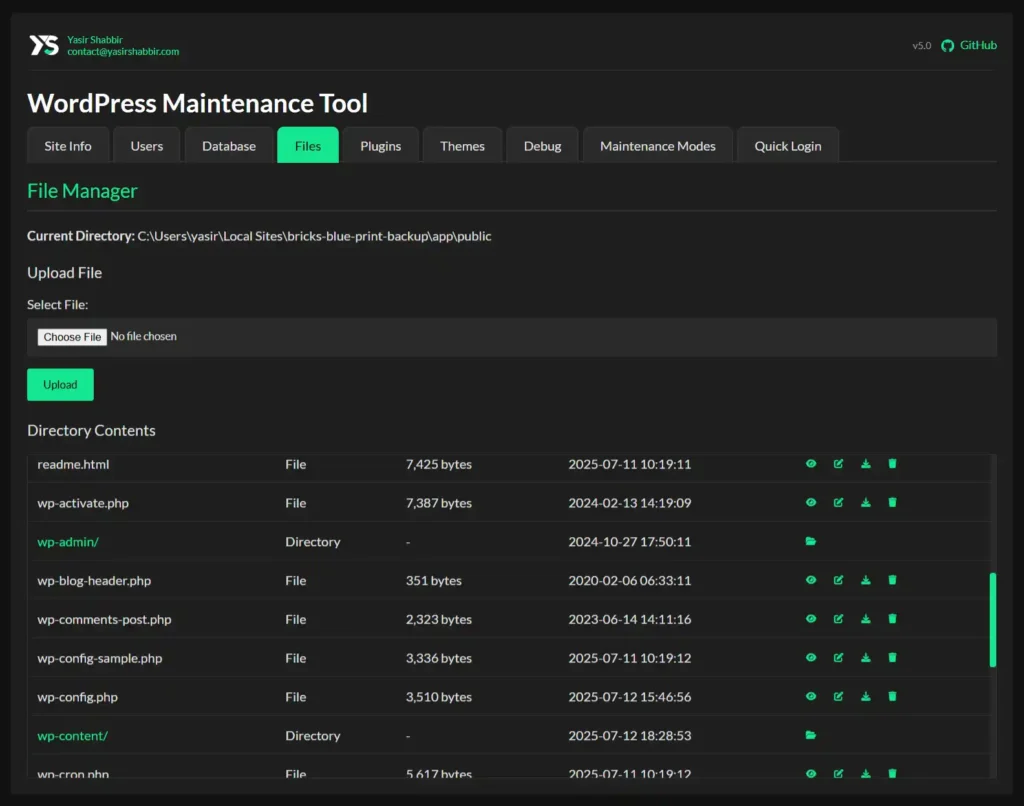Click the YS logo icon

coord(44,45)
